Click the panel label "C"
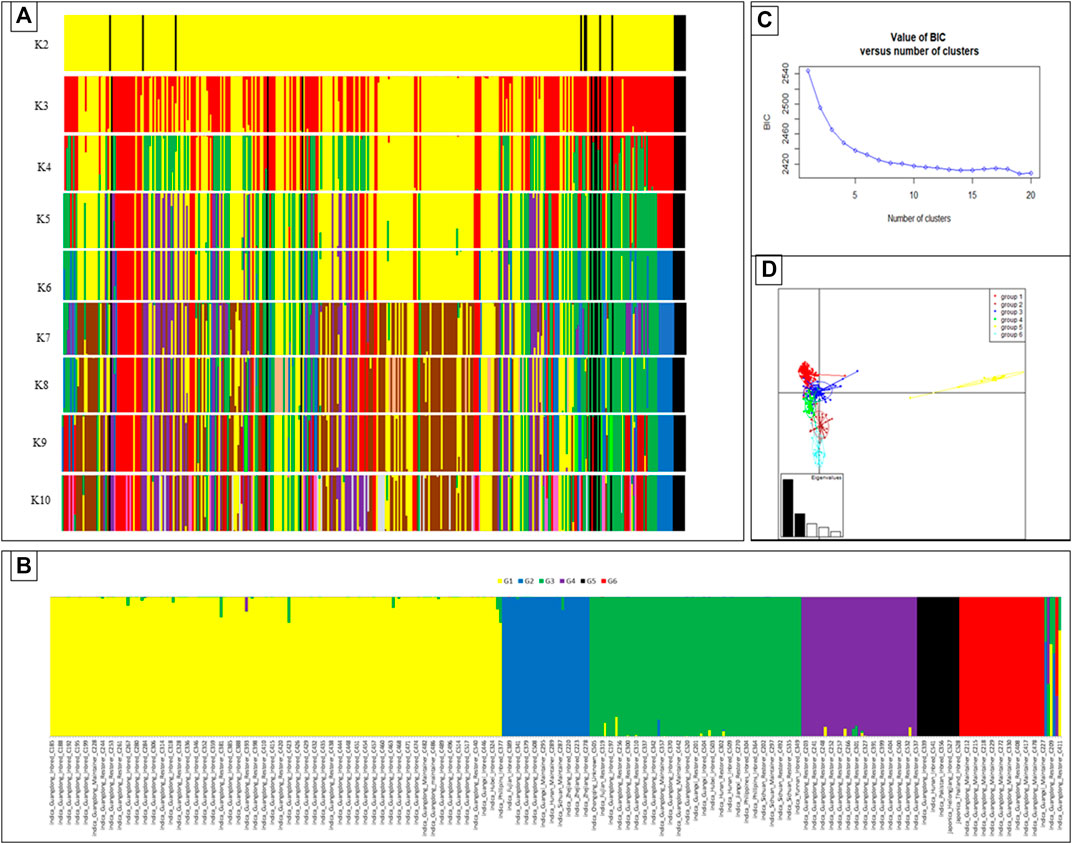 (764, 21)
